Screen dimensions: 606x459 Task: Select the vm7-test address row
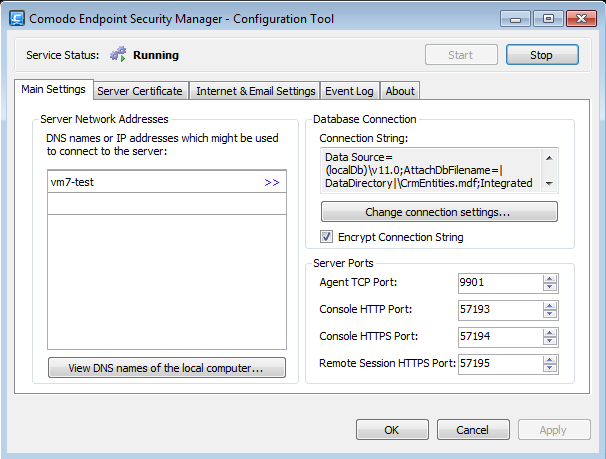pos(167,182)
